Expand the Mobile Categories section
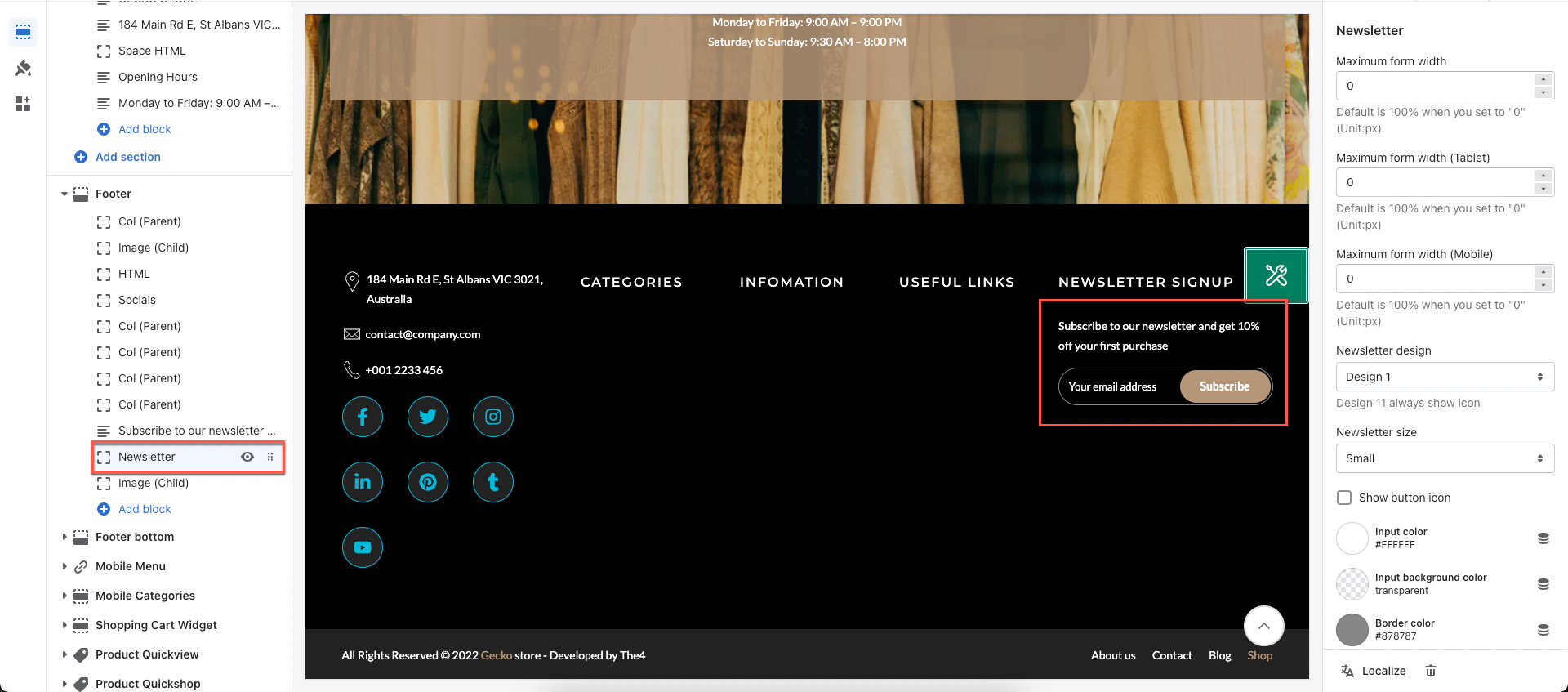 pyautogui.click(x=65, y=596)
